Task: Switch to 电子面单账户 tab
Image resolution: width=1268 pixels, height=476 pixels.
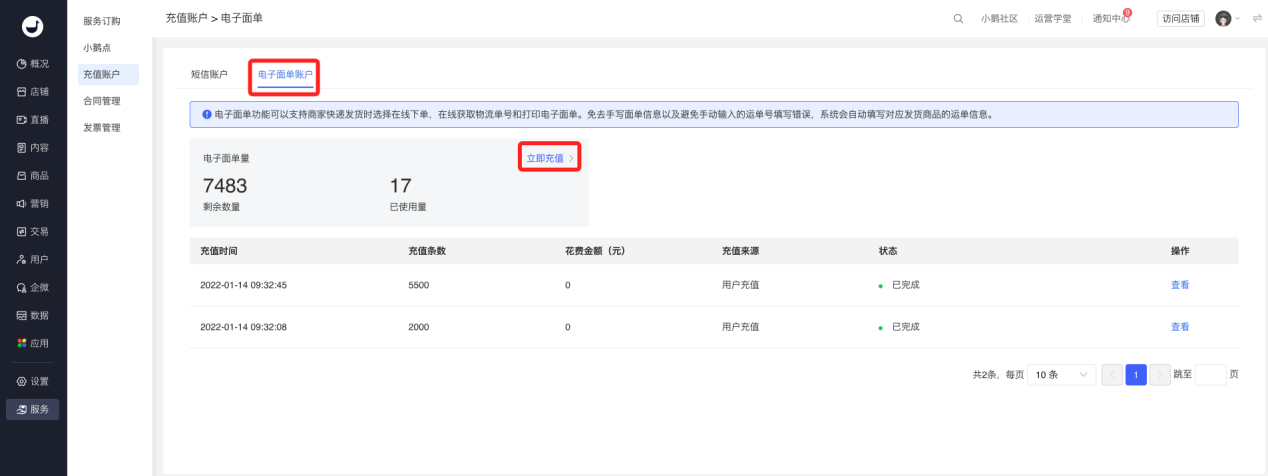Action: click(285, 75)
